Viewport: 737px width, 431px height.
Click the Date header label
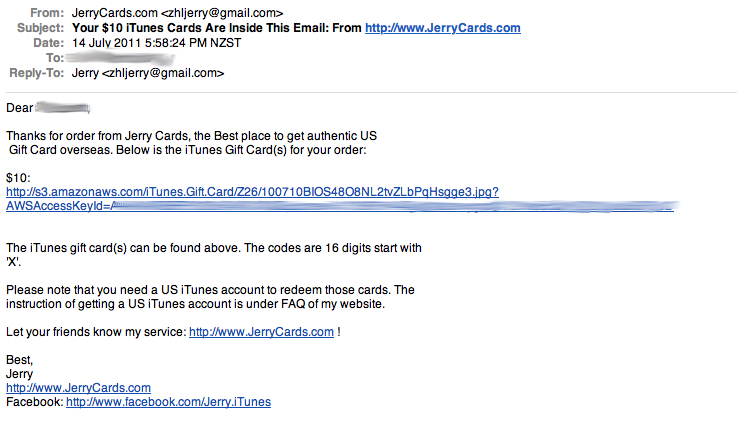[x=48, y=43]
